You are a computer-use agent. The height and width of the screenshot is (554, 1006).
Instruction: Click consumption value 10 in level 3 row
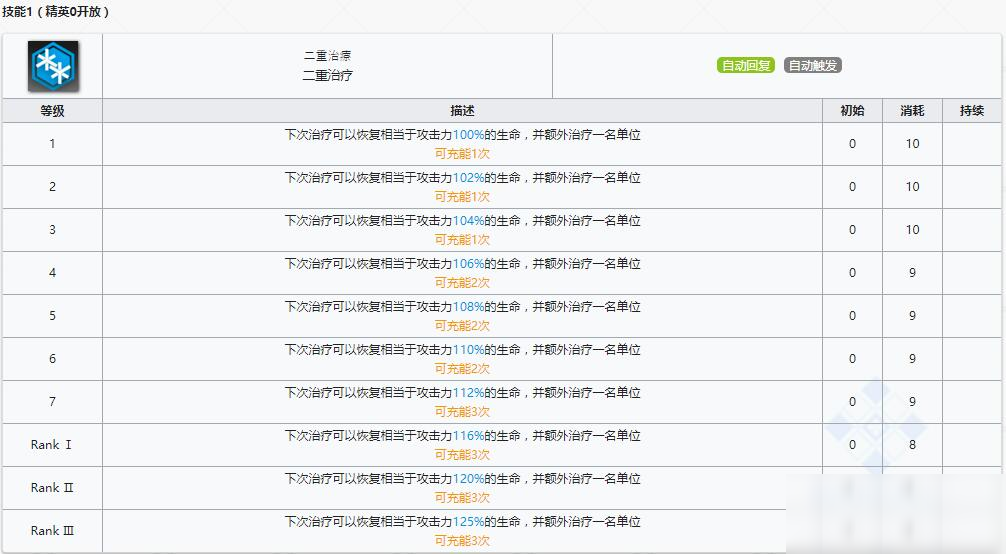pyautogui.click(x=912, y=230)
